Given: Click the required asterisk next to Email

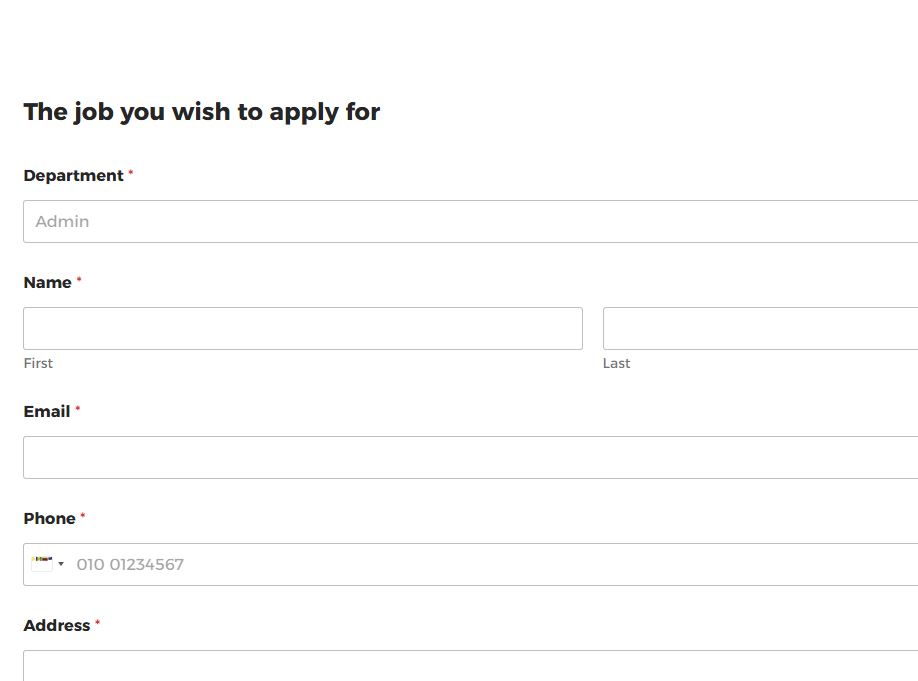Looking at the screenshot, I should point(77,409).
